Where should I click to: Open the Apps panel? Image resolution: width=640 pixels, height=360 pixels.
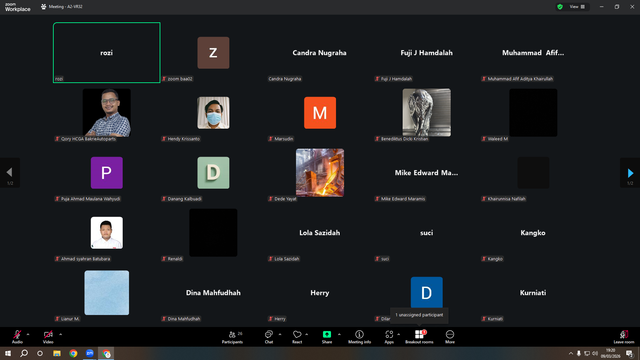point(389,337)
